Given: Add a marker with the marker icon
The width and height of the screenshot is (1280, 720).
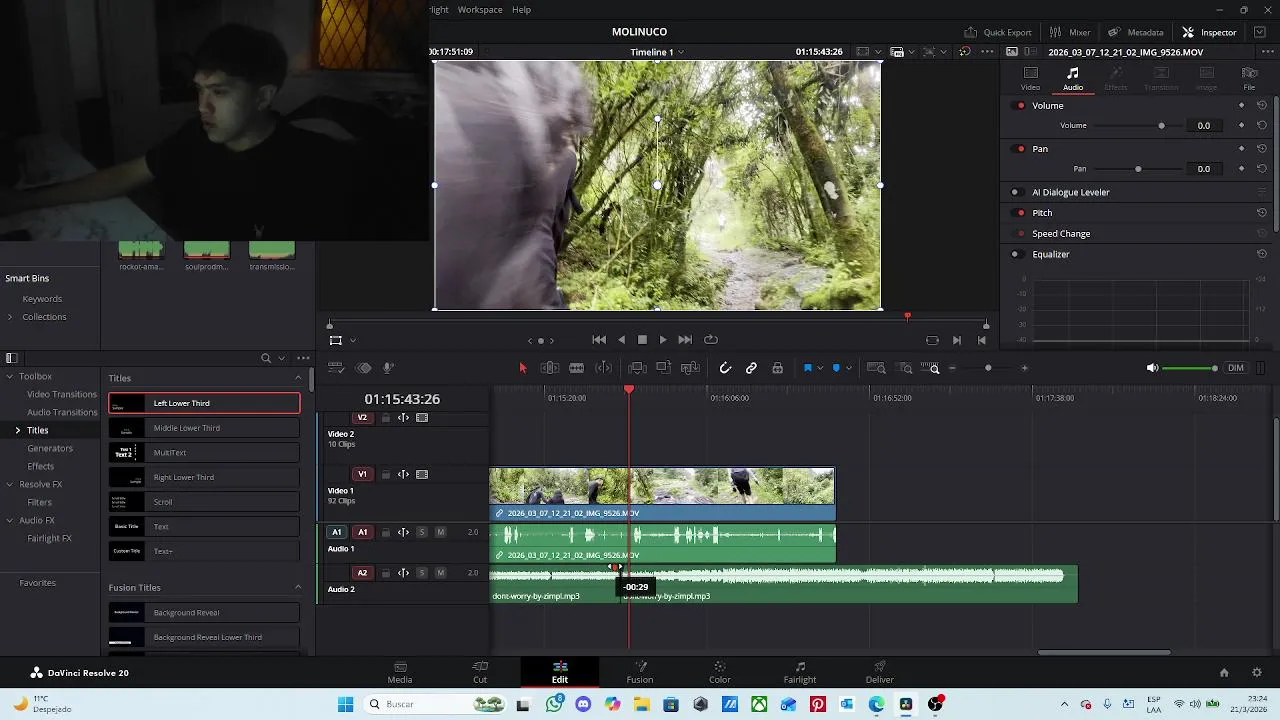Looking at the screenshot, I should 836,368.
